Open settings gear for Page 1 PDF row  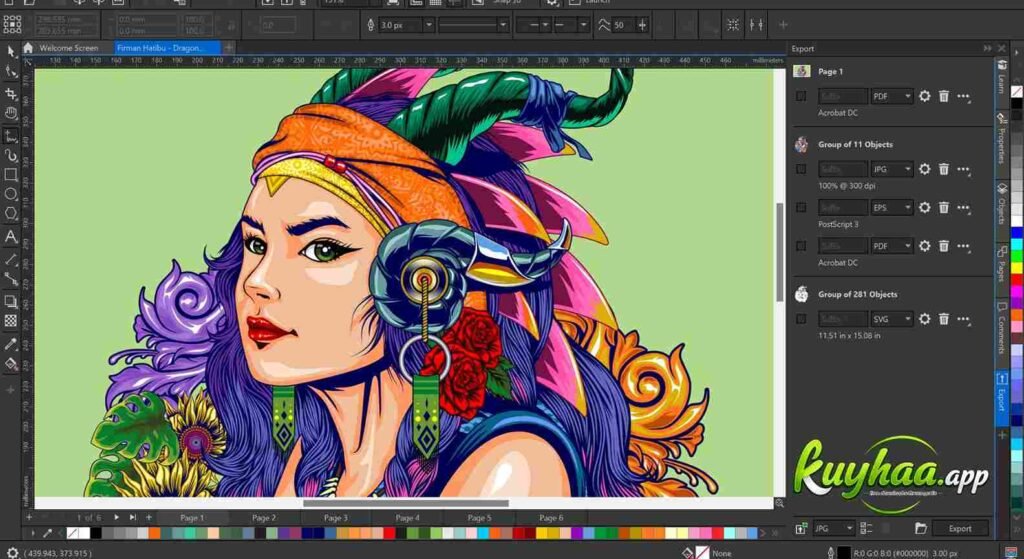[x=924, y=96]
